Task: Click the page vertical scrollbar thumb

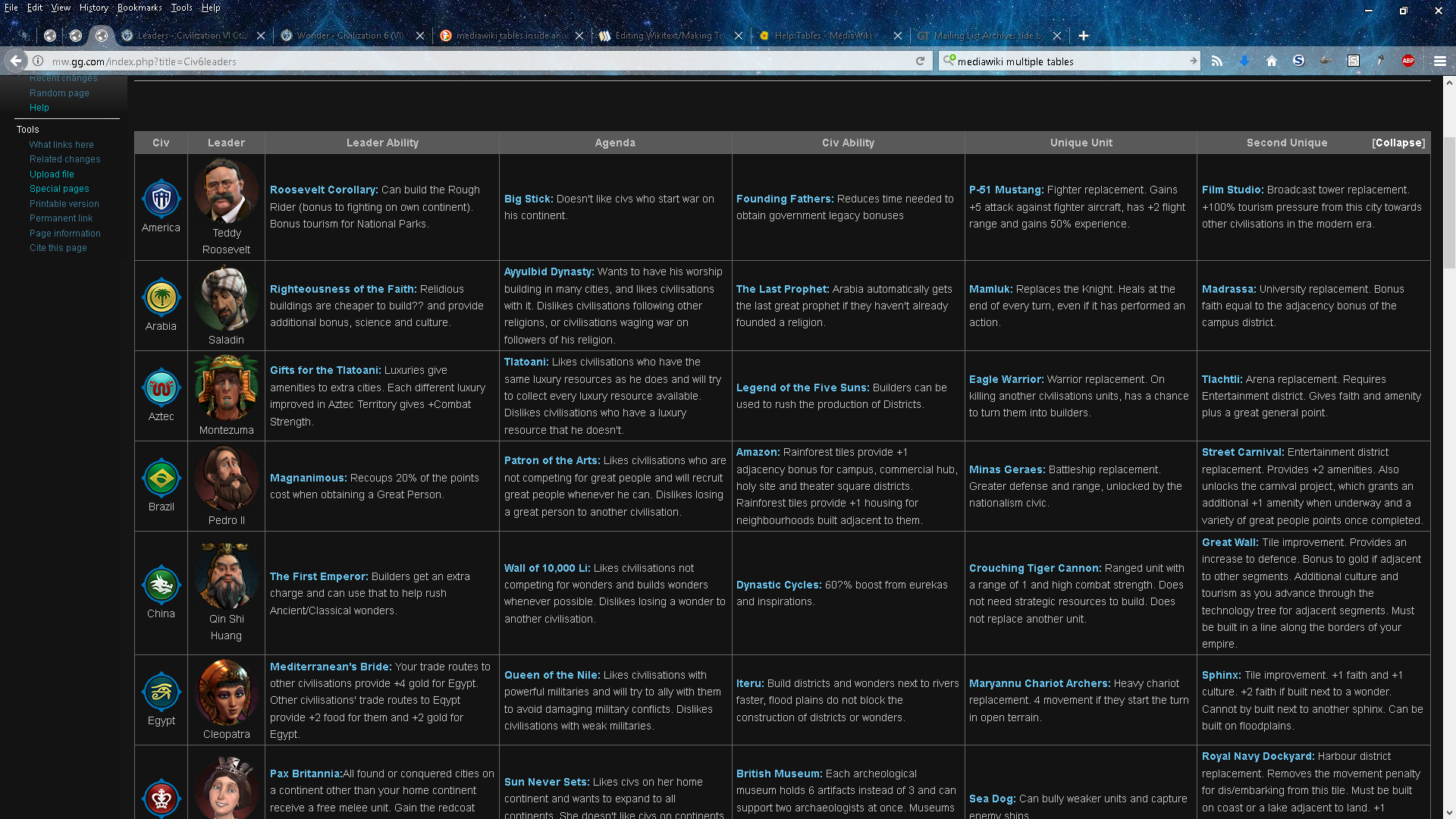Action: coord(1449,201)
